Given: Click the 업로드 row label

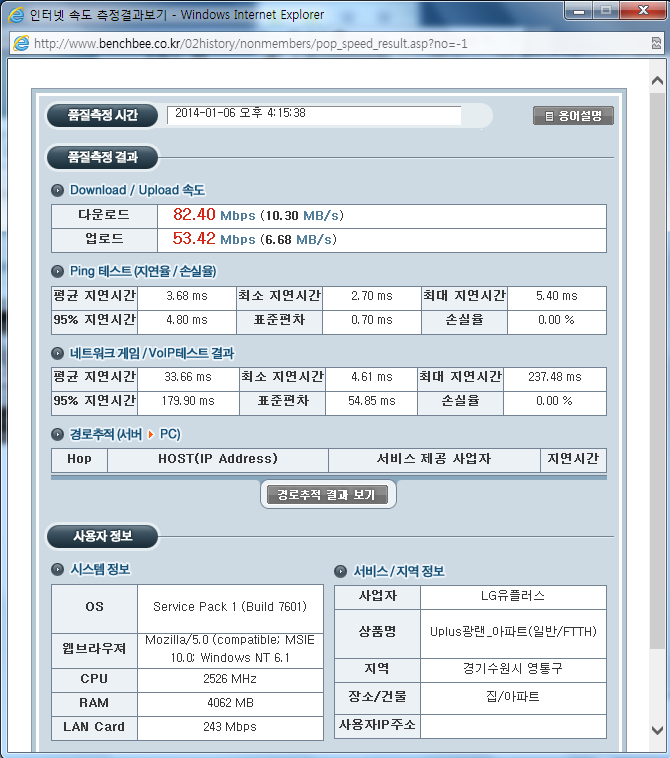Looking at the screenshot, I should point(104,239).
